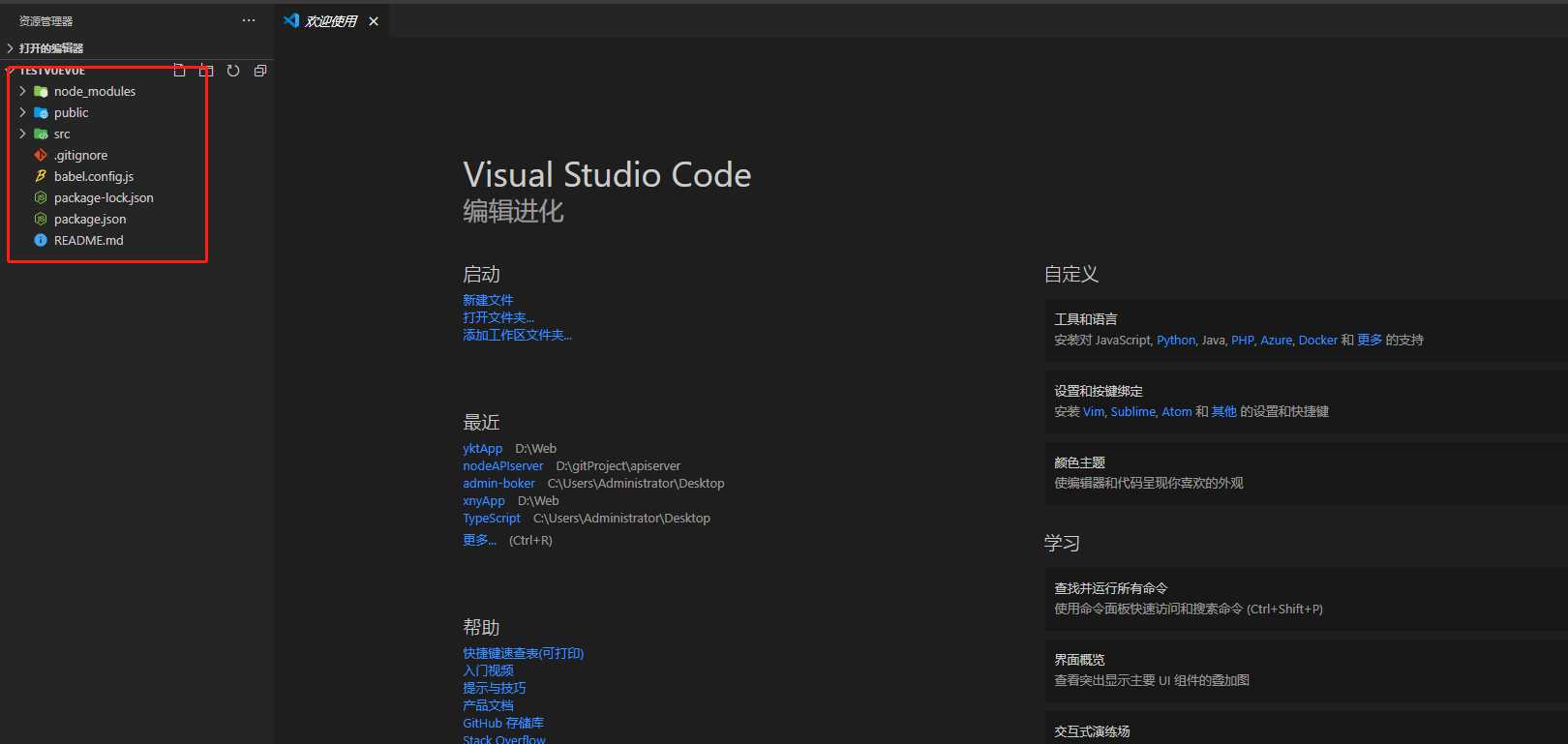
Task: Expand the public folder
Action: click(71, 113)
